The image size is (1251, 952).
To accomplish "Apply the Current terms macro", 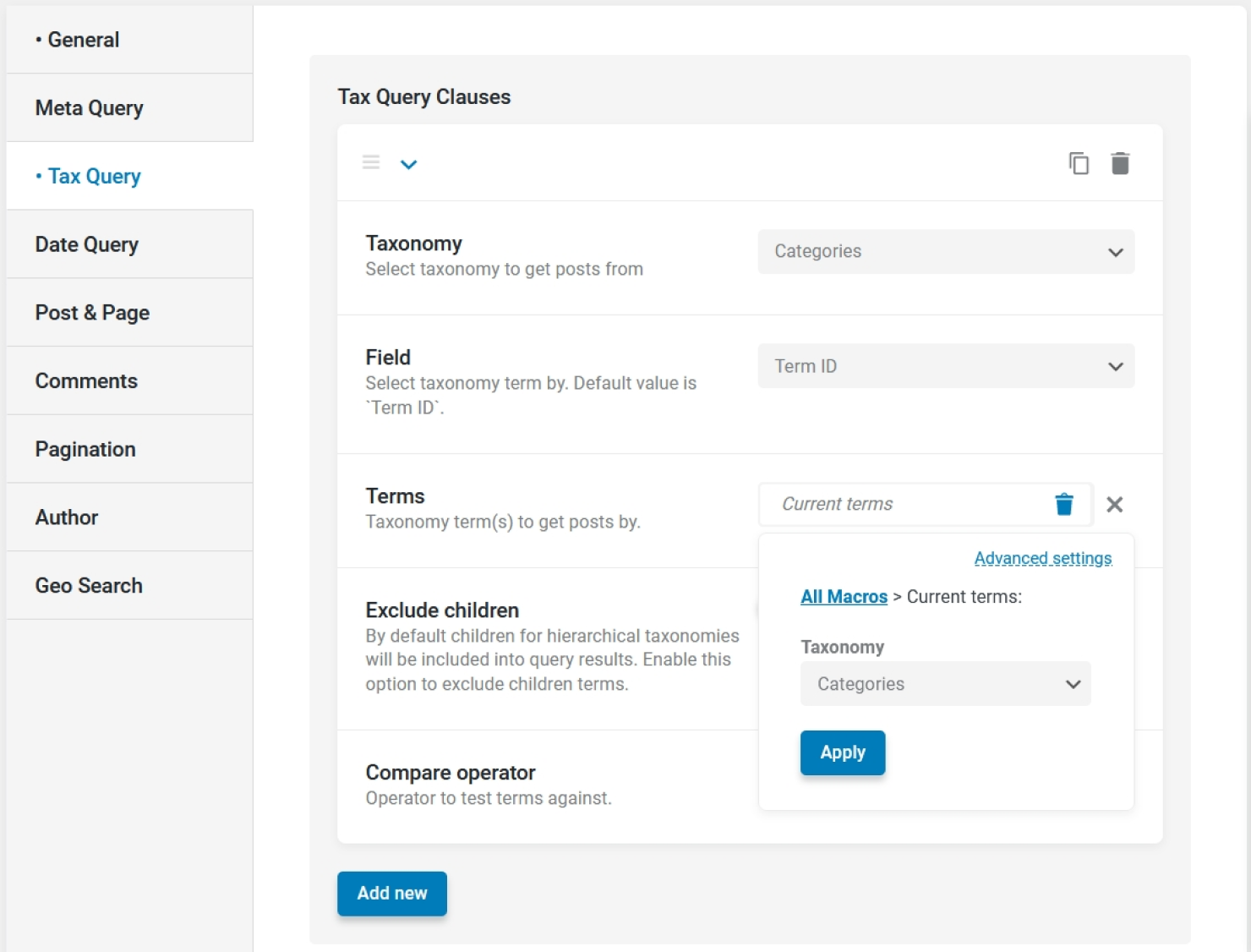I will [843, 752].
